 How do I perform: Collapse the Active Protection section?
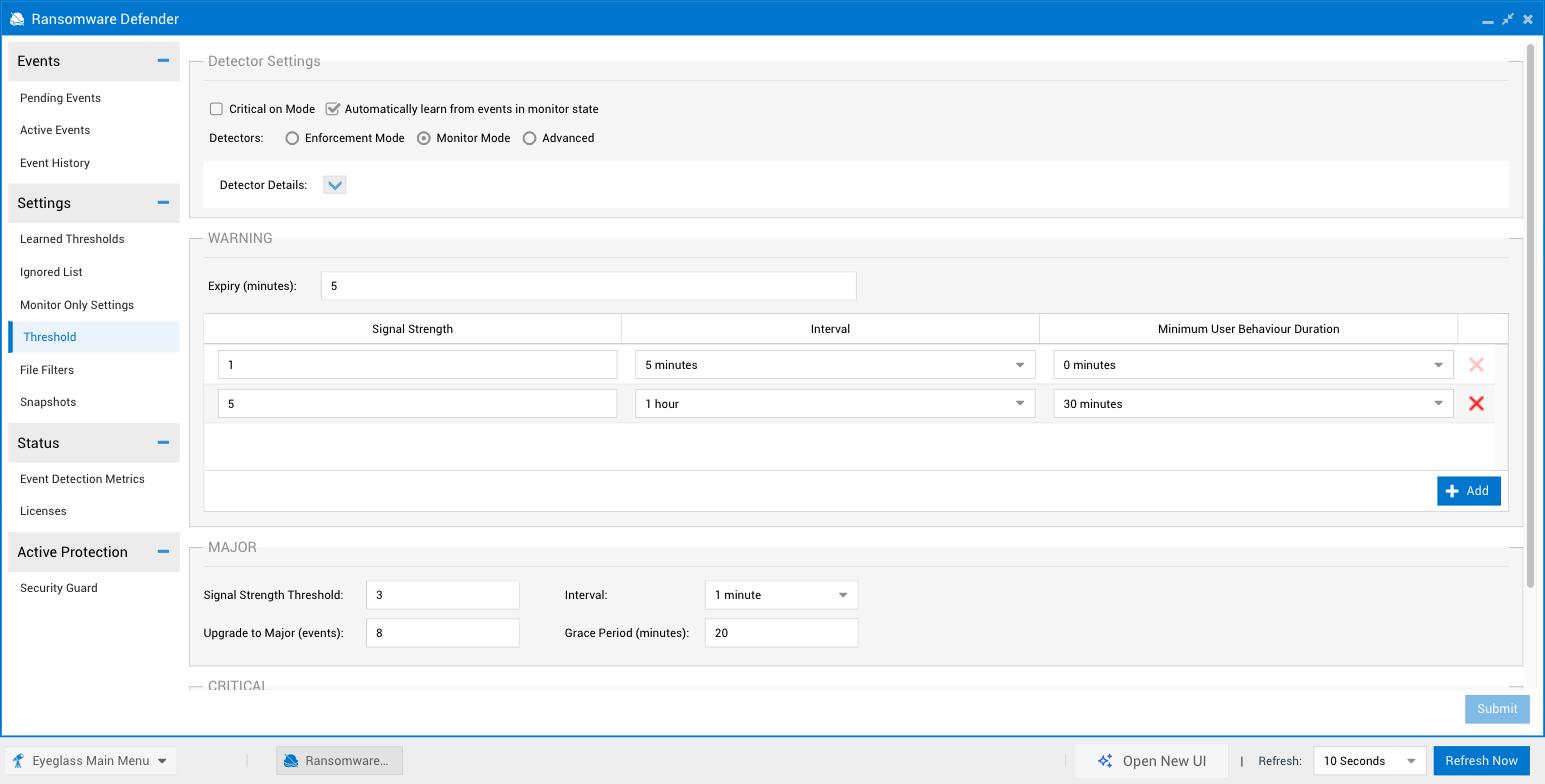163,552
